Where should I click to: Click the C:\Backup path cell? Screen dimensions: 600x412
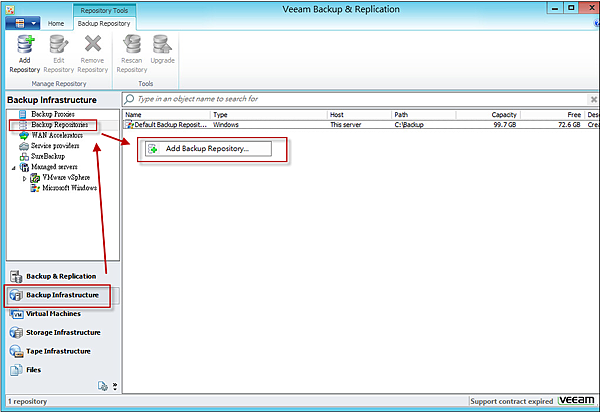coord(409,125)
